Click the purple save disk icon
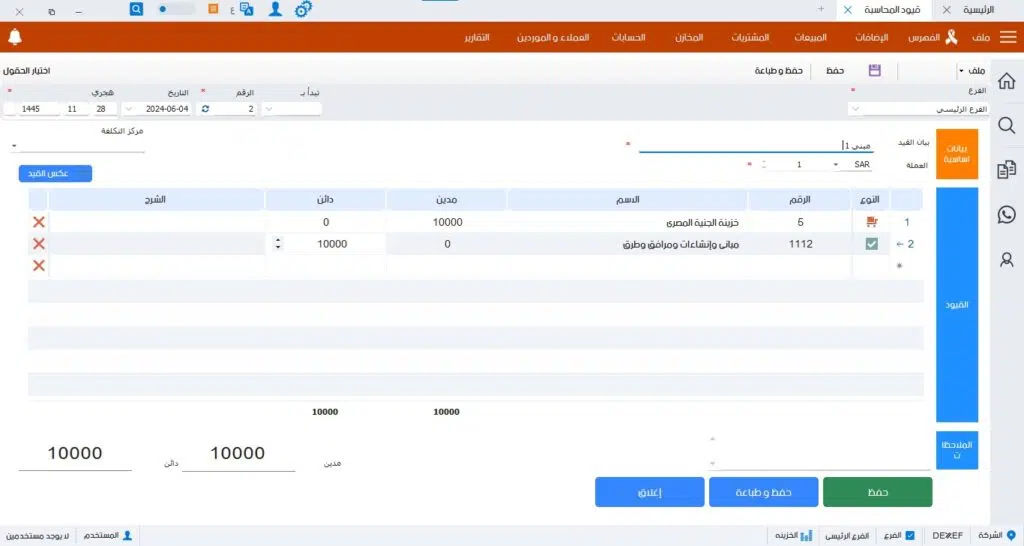 pos(875,71)
